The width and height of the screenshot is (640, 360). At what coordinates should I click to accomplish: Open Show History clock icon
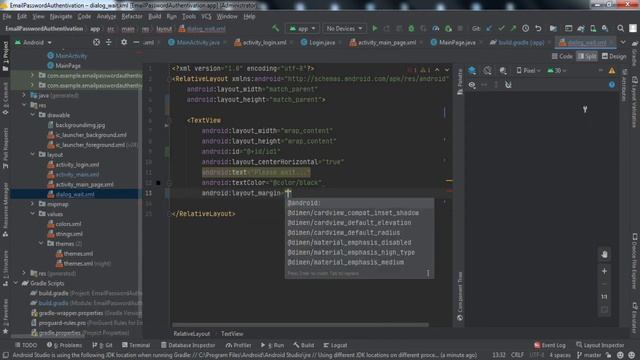click(526, 29)
